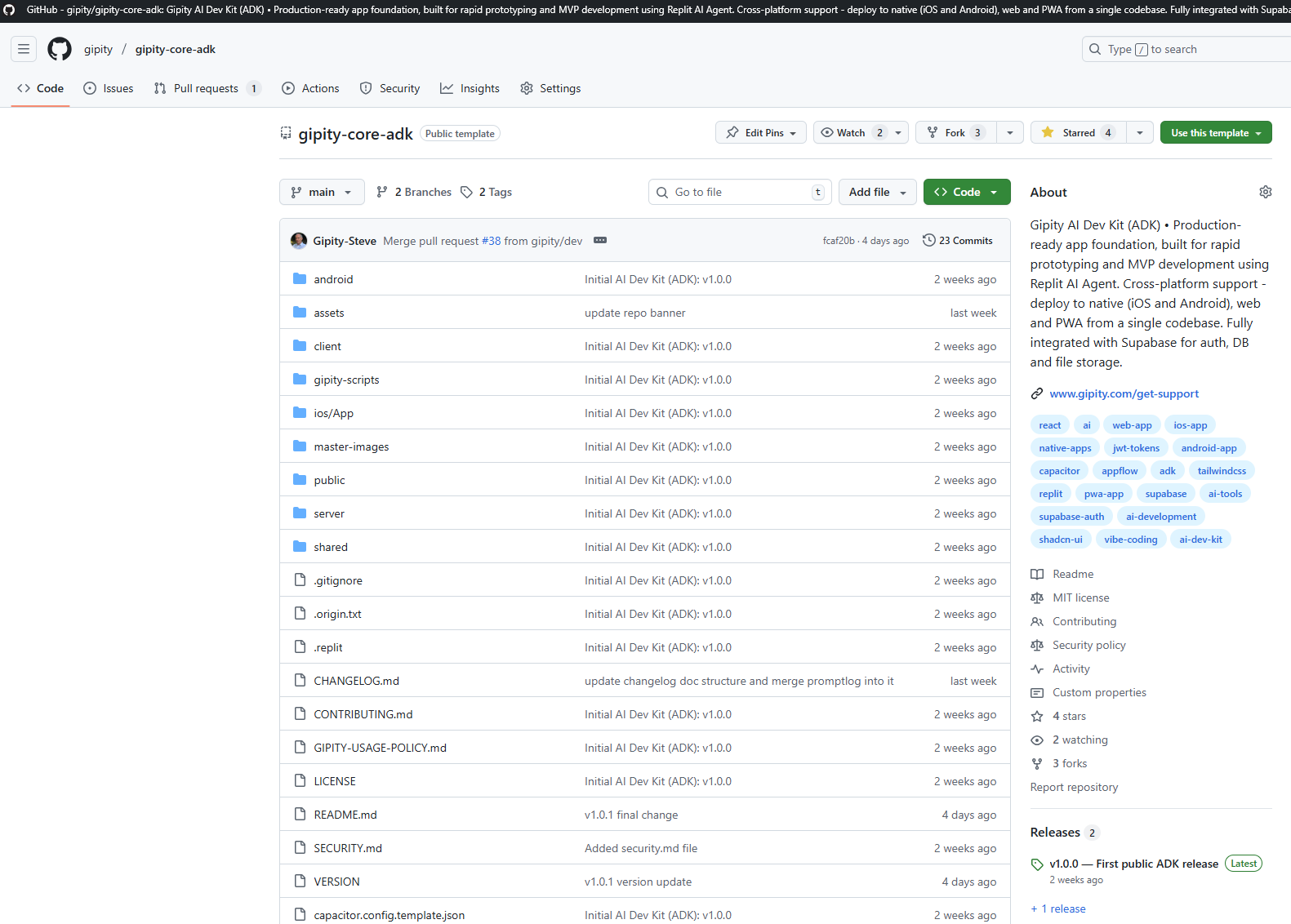
Task: Click the Go to file search field
Action: tap(740, 192)
